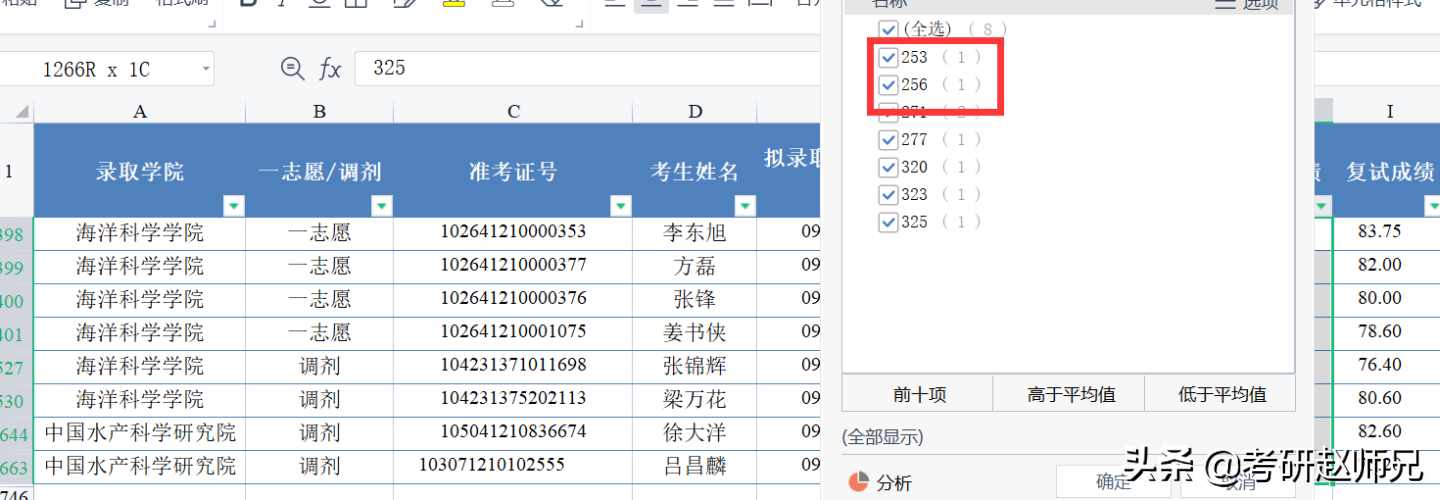The width and height of the screenshot is (1440, 500).
Task: Click the 录取学院 header cell
Action: (140, 171)
